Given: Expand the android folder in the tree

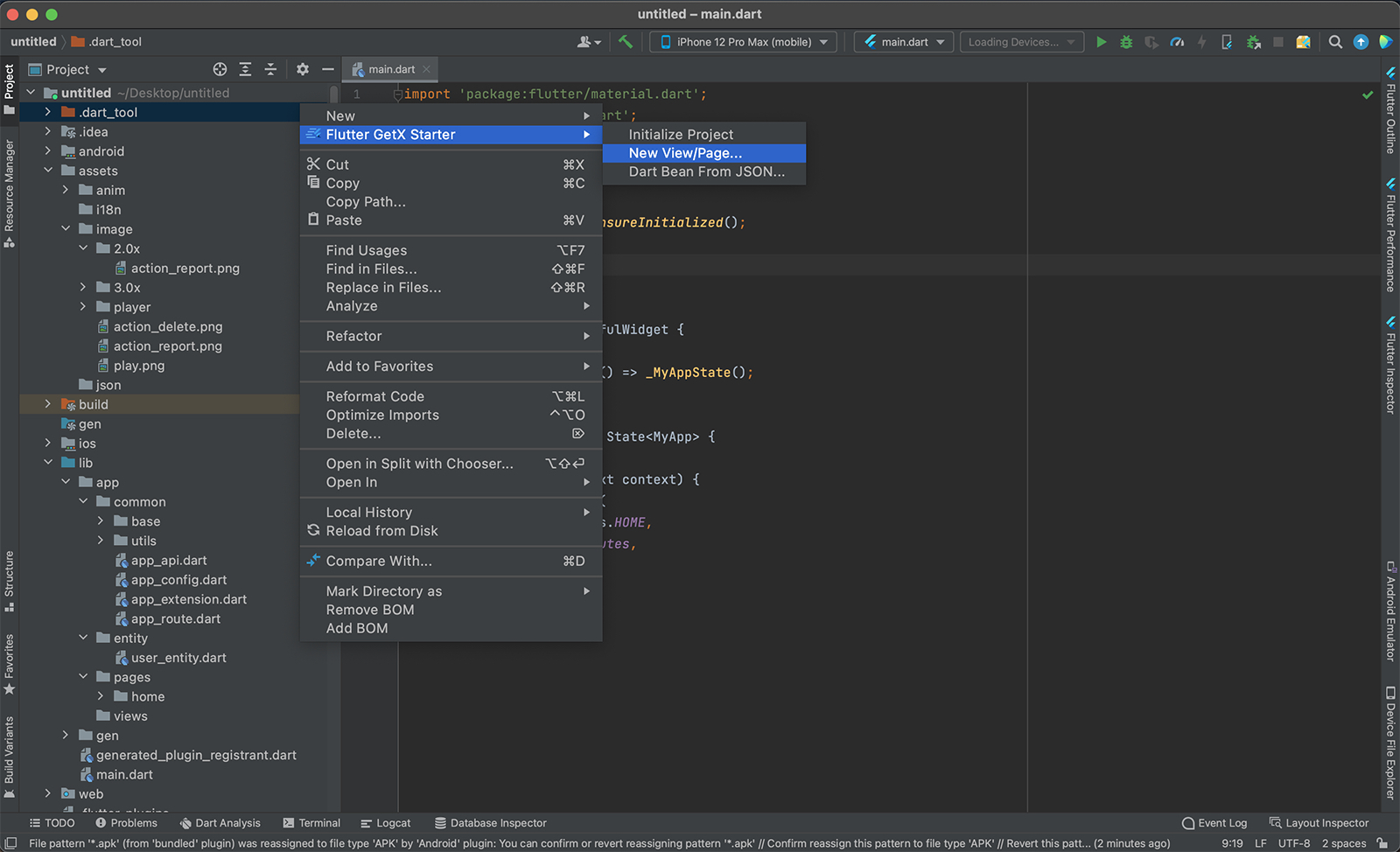Looking at the screenshot, I should click(x=48, y=151).
